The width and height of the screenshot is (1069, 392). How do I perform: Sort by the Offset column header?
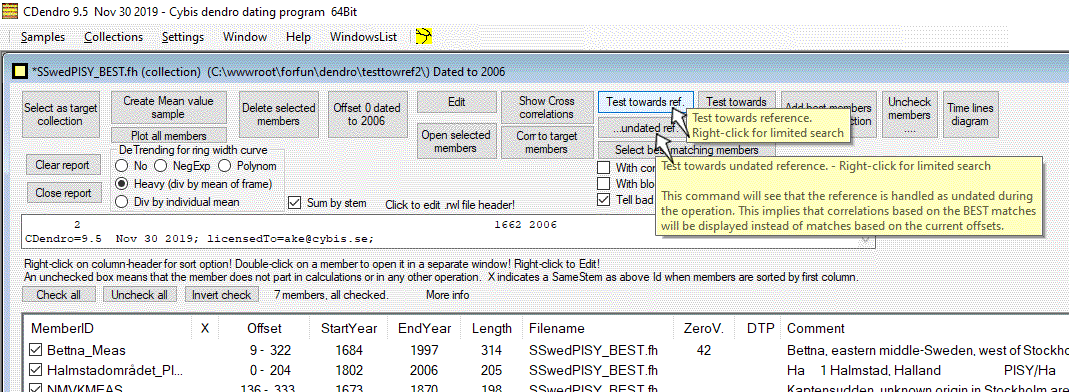point(265,329)
